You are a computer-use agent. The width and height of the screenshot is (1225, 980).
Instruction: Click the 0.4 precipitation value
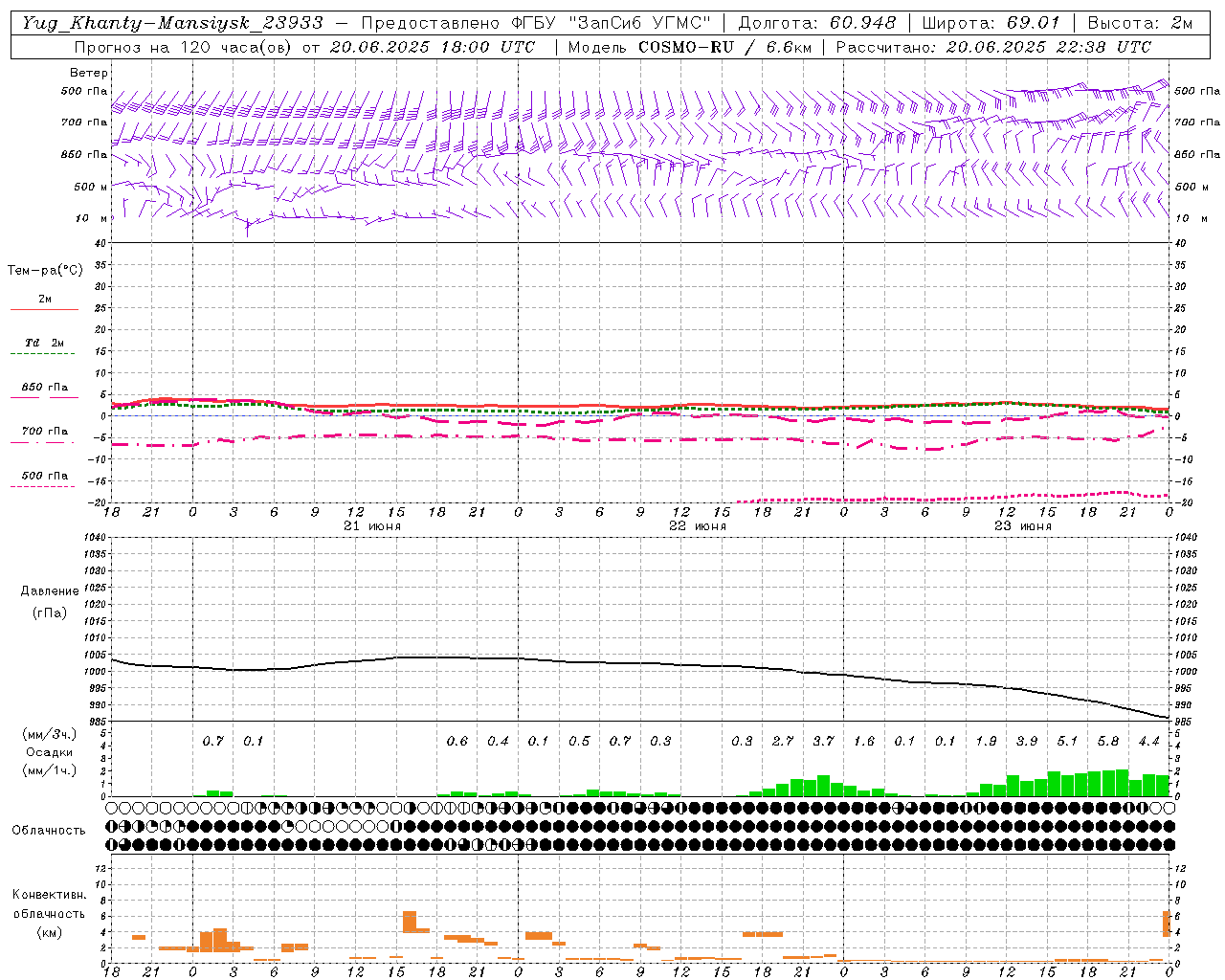click(x=498, y=742)
